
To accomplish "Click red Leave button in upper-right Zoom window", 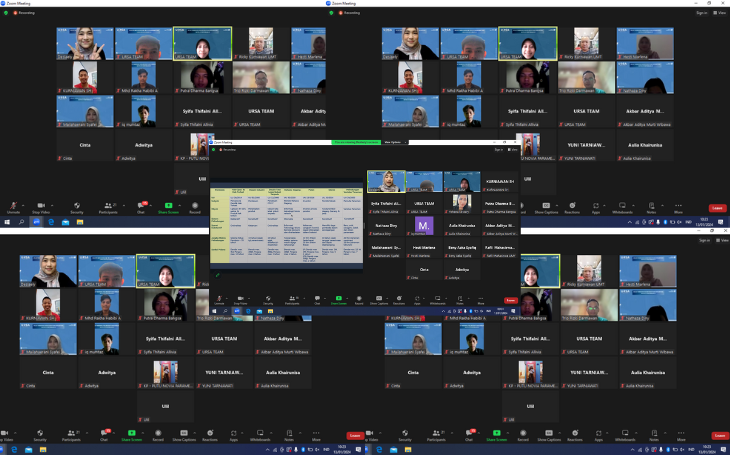I will [x=716, y=208].
